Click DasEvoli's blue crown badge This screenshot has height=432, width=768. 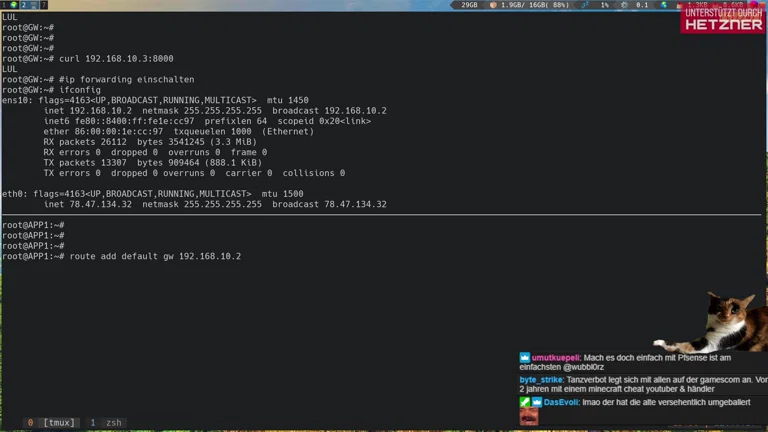pyautogui.click(x=536, y=402)
